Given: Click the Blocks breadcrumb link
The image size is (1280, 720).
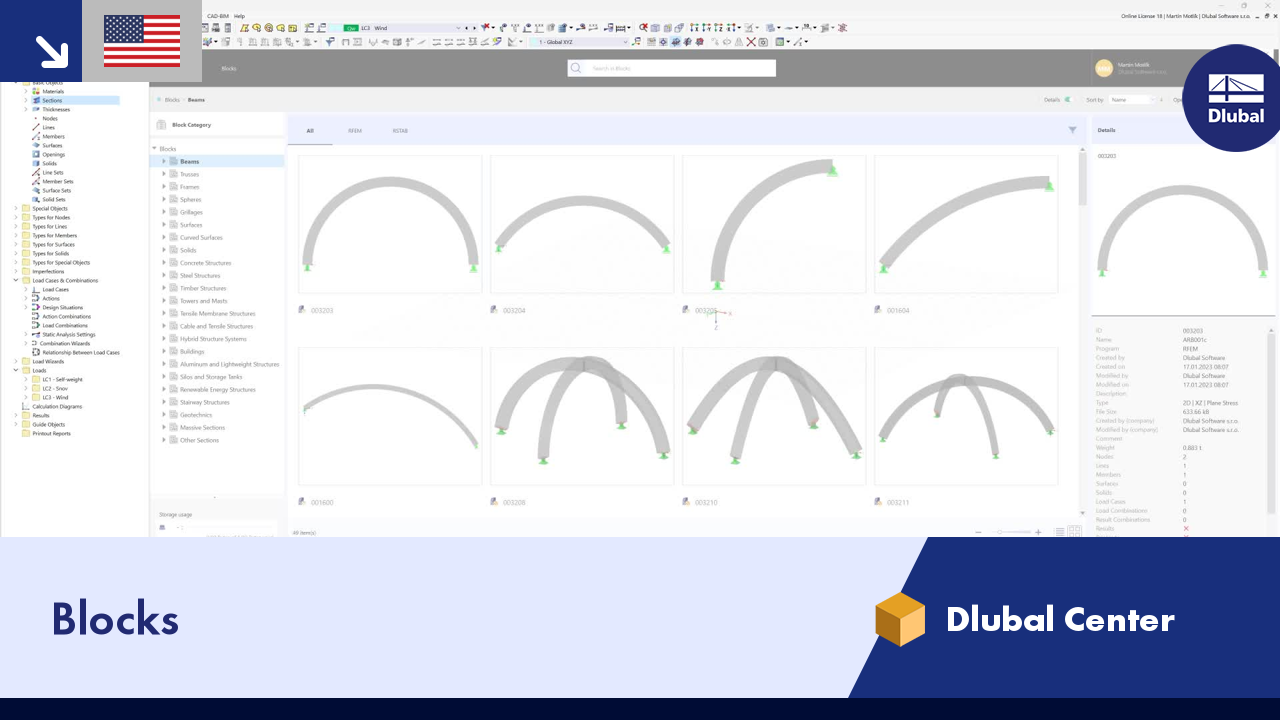Looking at the screenshot, I should [170, 99].
